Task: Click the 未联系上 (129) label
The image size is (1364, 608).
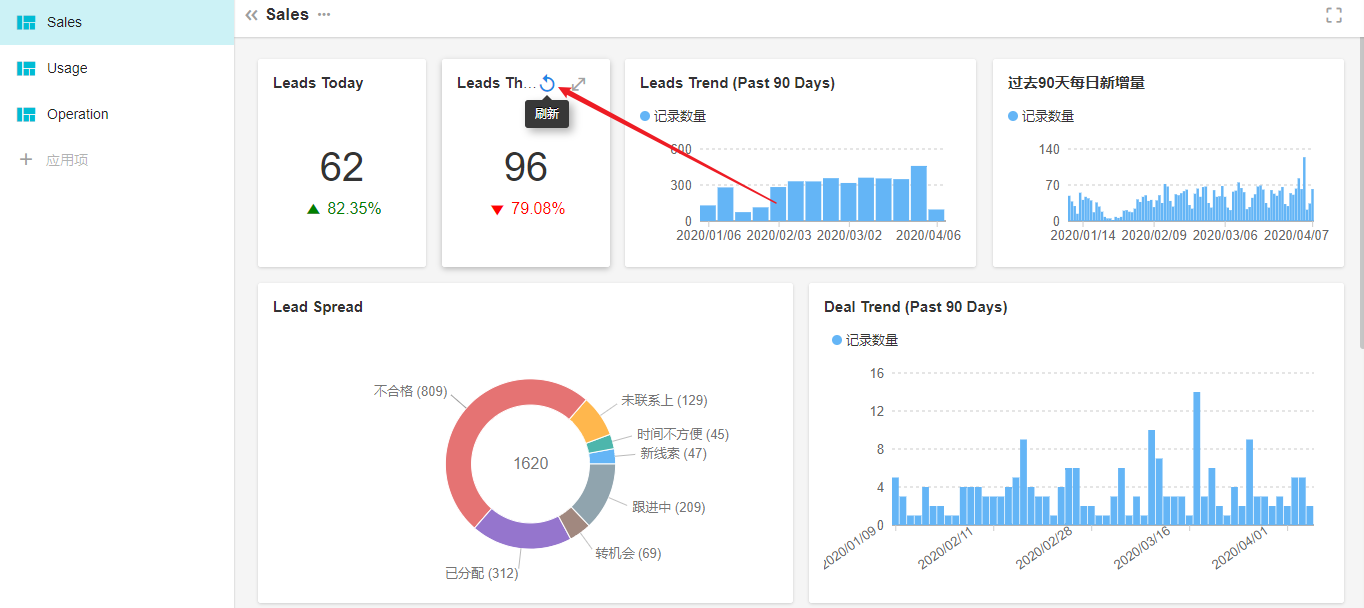Action: click(664, 400)
